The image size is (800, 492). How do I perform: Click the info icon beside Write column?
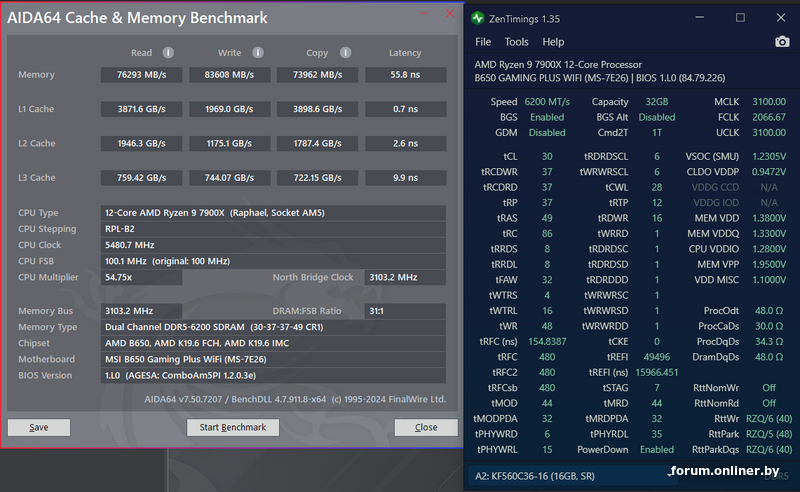[x=258, y=53]
